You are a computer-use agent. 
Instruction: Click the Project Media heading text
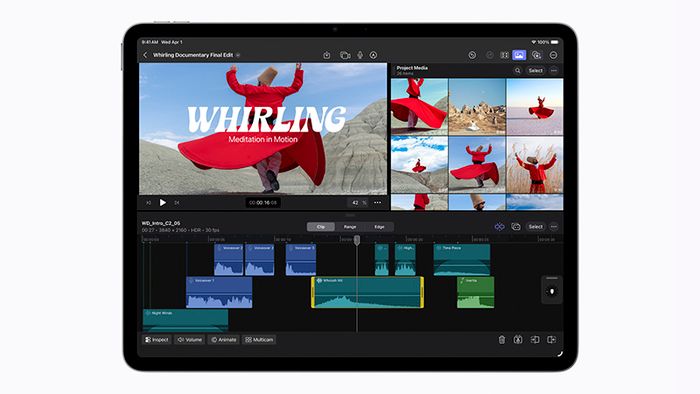pyautogui.click(x=412, y=68)
